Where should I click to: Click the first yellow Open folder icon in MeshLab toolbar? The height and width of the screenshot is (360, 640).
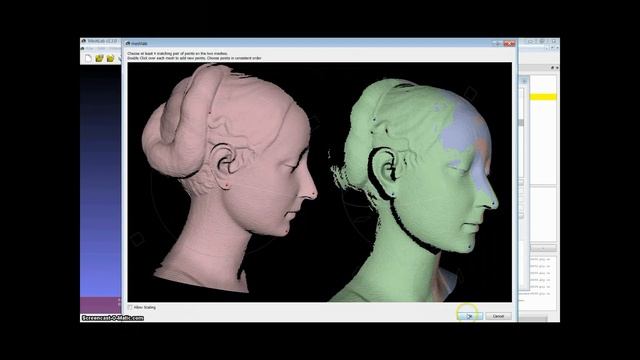[x=99, y=59]
